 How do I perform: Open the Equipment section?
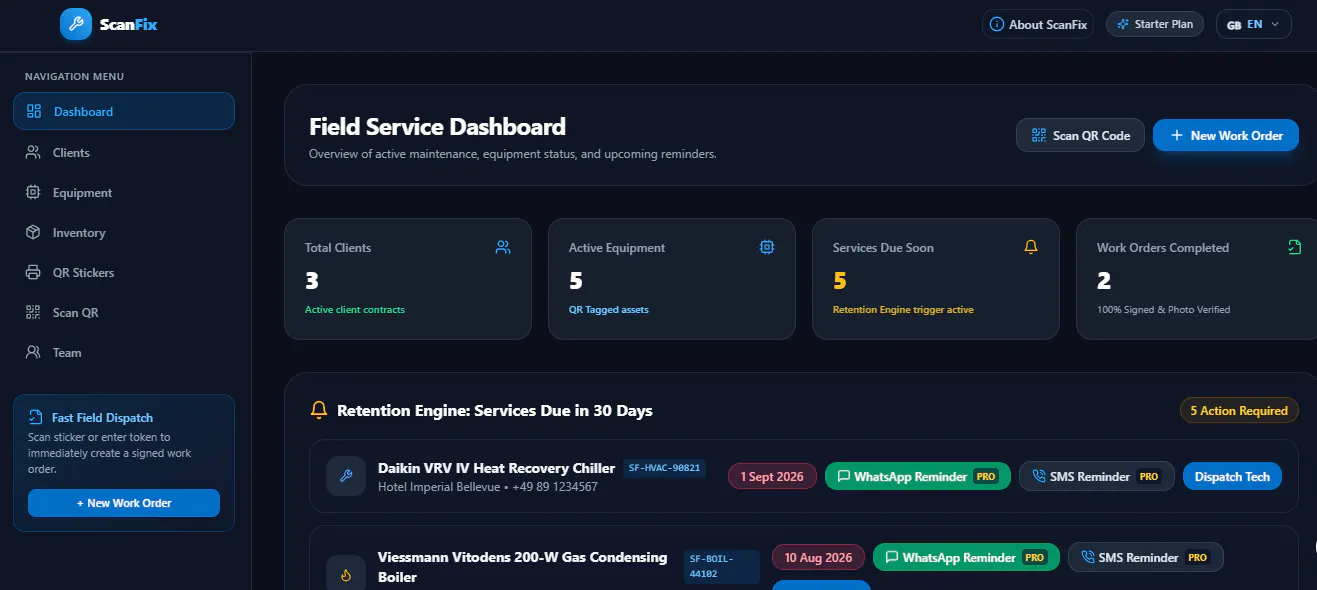click(x=124, y=192)
